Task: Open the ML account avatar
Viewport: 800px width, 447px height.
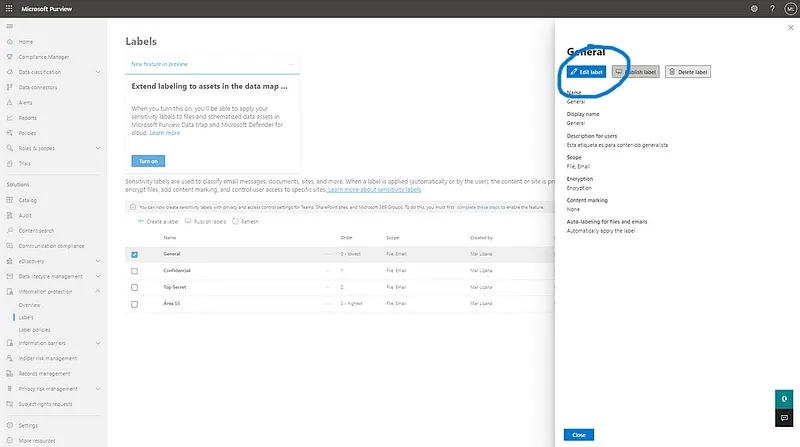Action: [x=790, y=9]
